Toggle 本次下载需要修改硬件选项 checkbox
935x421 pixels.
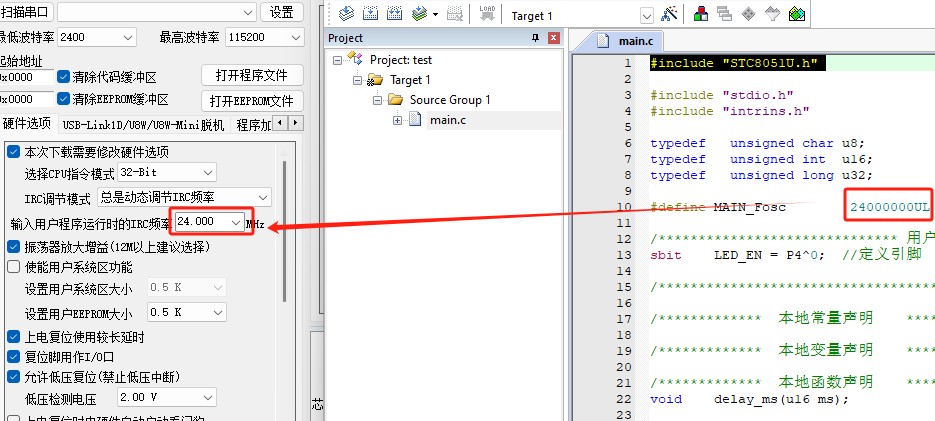tap(14, 152)
